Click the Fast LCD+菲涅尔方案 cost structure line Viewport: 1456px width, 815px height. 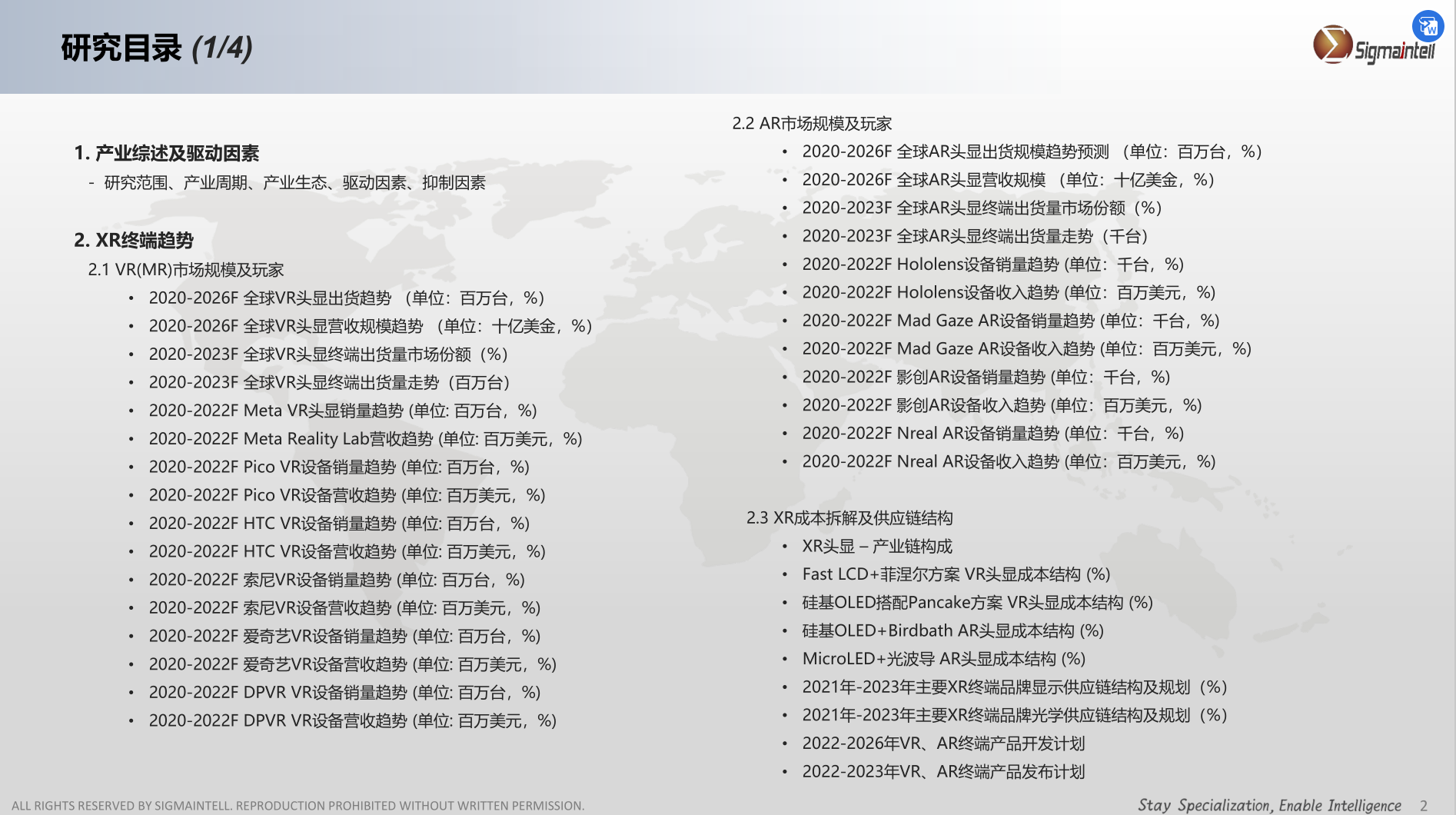pyautogui.click(x=956, y=574)
